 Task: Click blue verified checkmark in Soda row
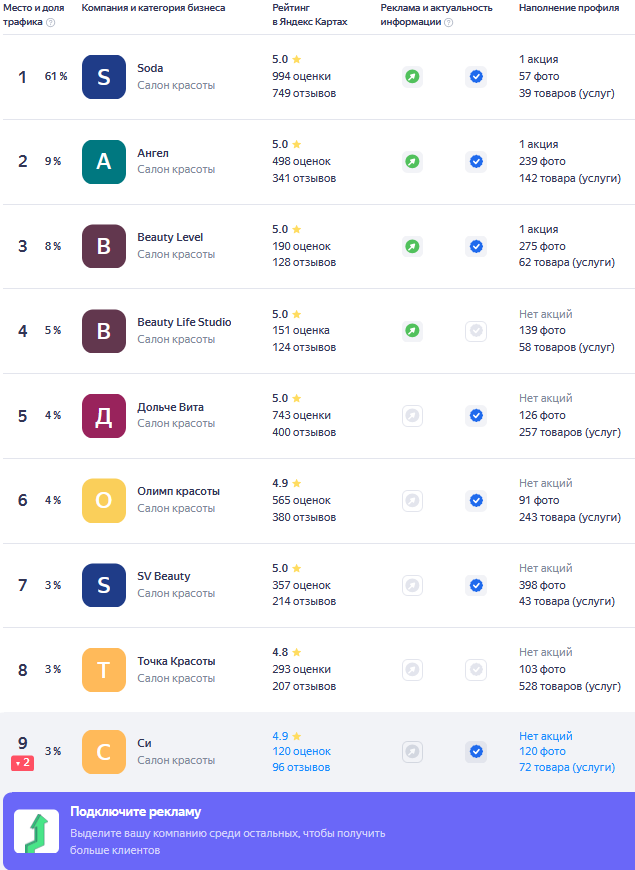click(476, 77)
